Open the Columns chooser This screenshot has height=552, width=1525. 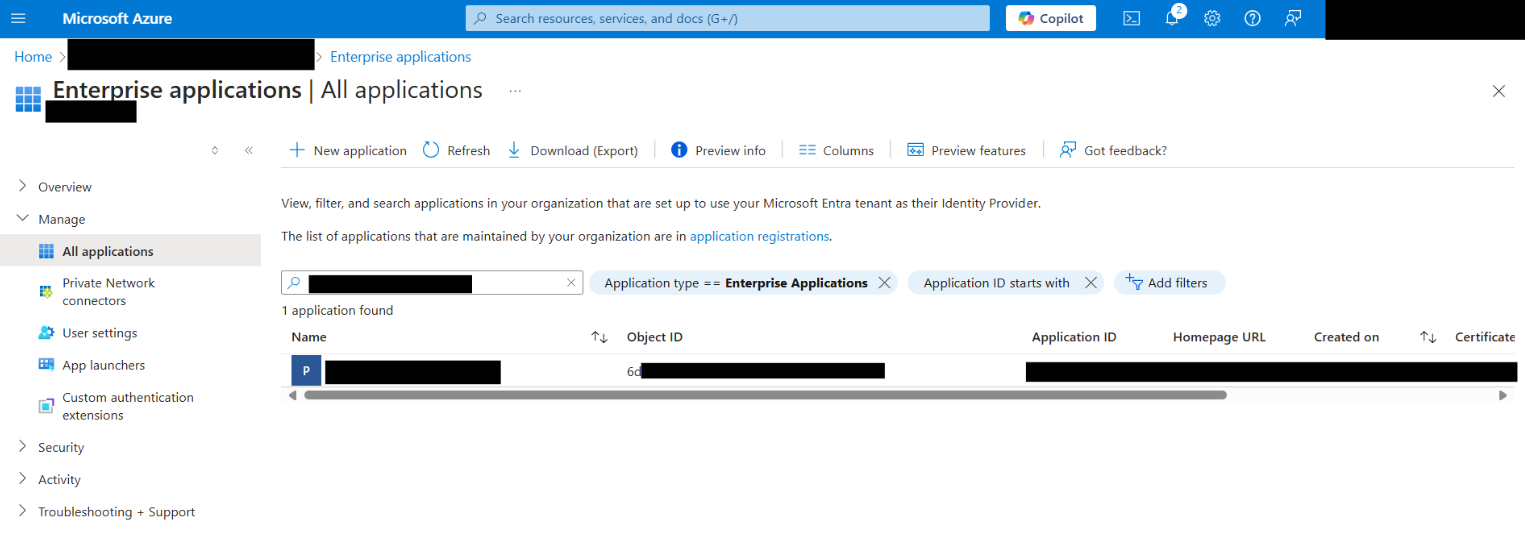836,150
